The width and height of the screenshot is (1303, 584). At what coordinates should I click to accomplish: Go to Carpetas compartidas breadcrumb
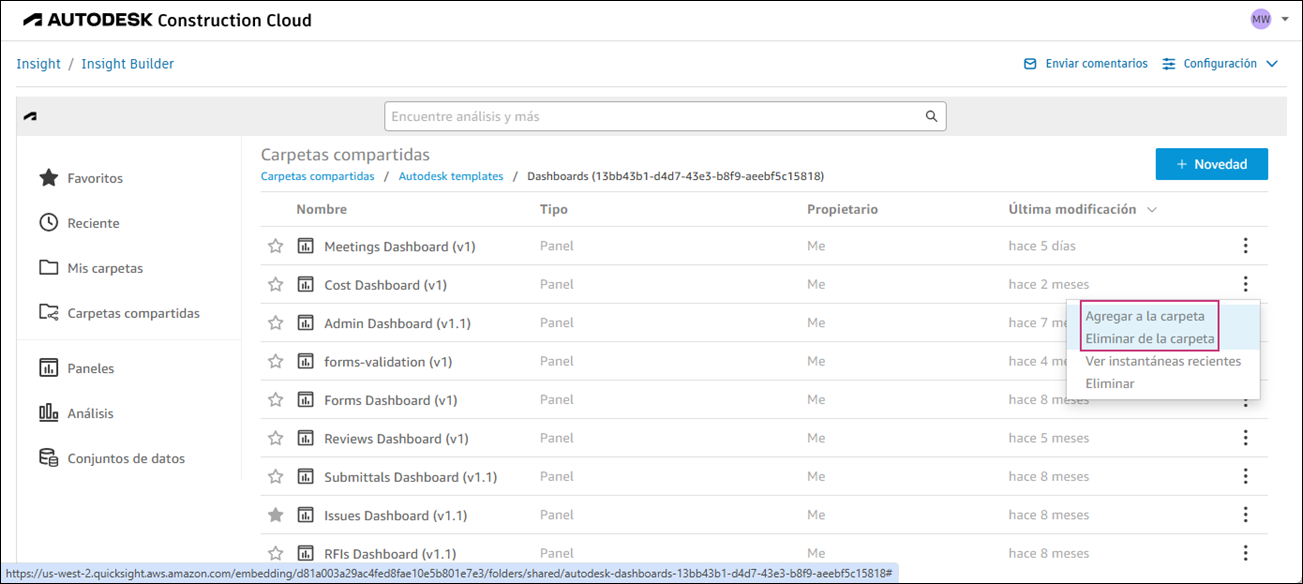click(317, 176)
